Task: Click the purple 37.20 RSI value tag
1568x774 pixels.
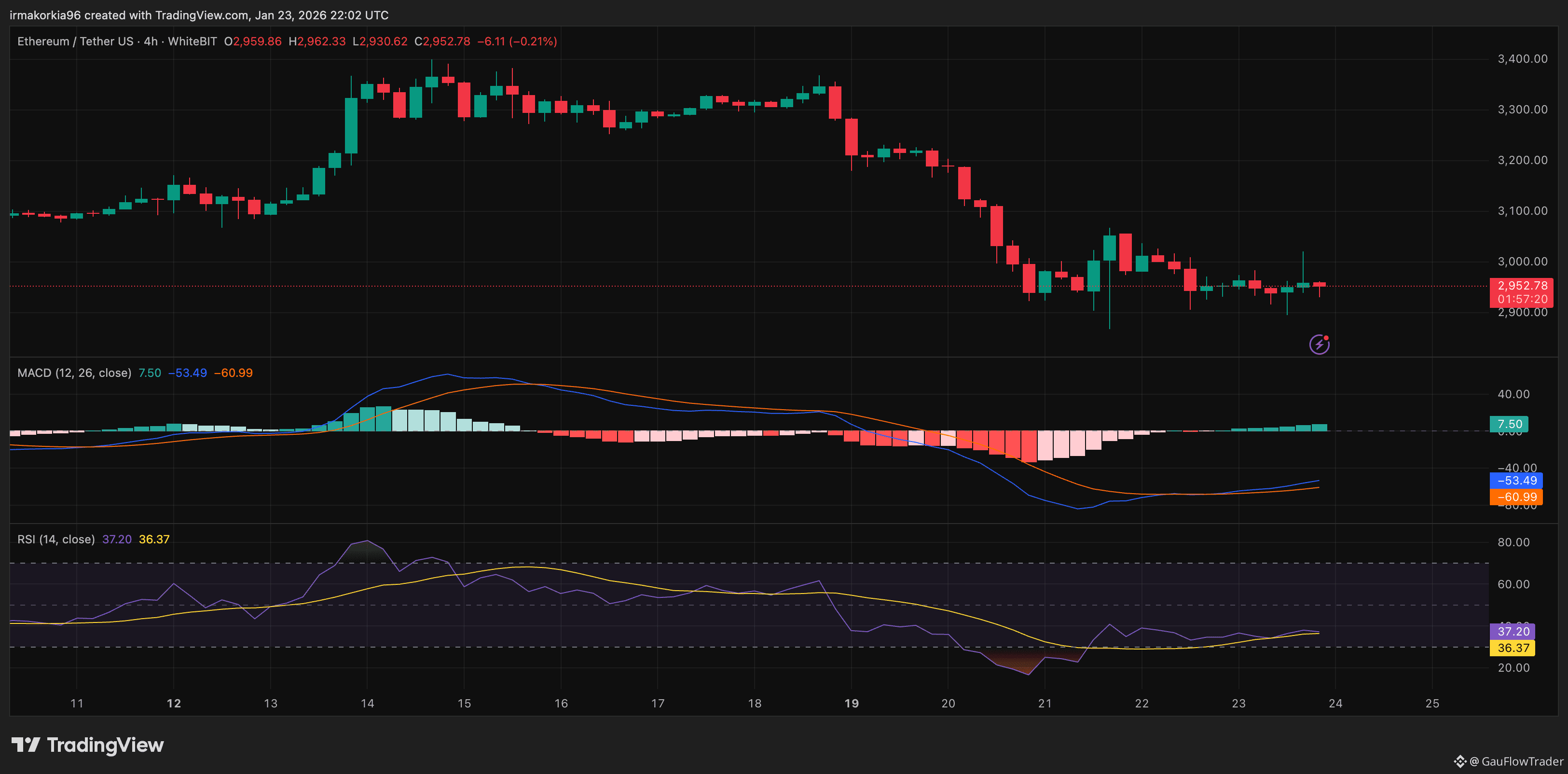Action: (x=1513, y=632)
